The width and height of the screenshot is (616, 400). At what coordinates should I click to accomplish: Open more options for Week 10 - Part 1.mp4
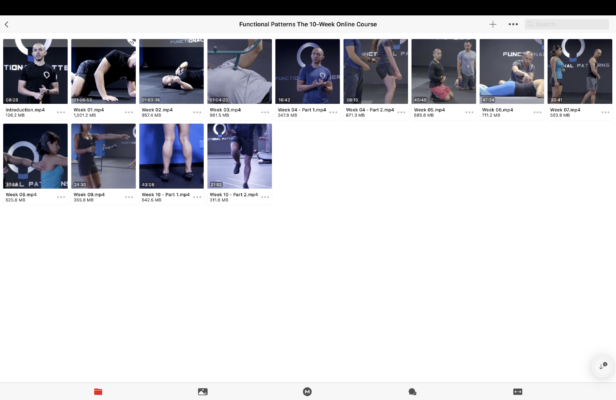[197, 197]
